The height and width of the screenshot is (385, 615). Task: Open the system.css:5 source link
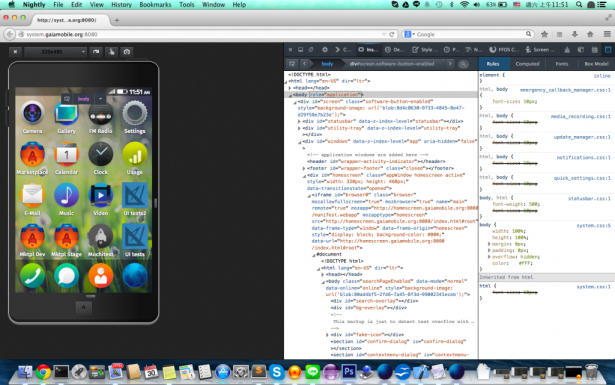point(593,226)
